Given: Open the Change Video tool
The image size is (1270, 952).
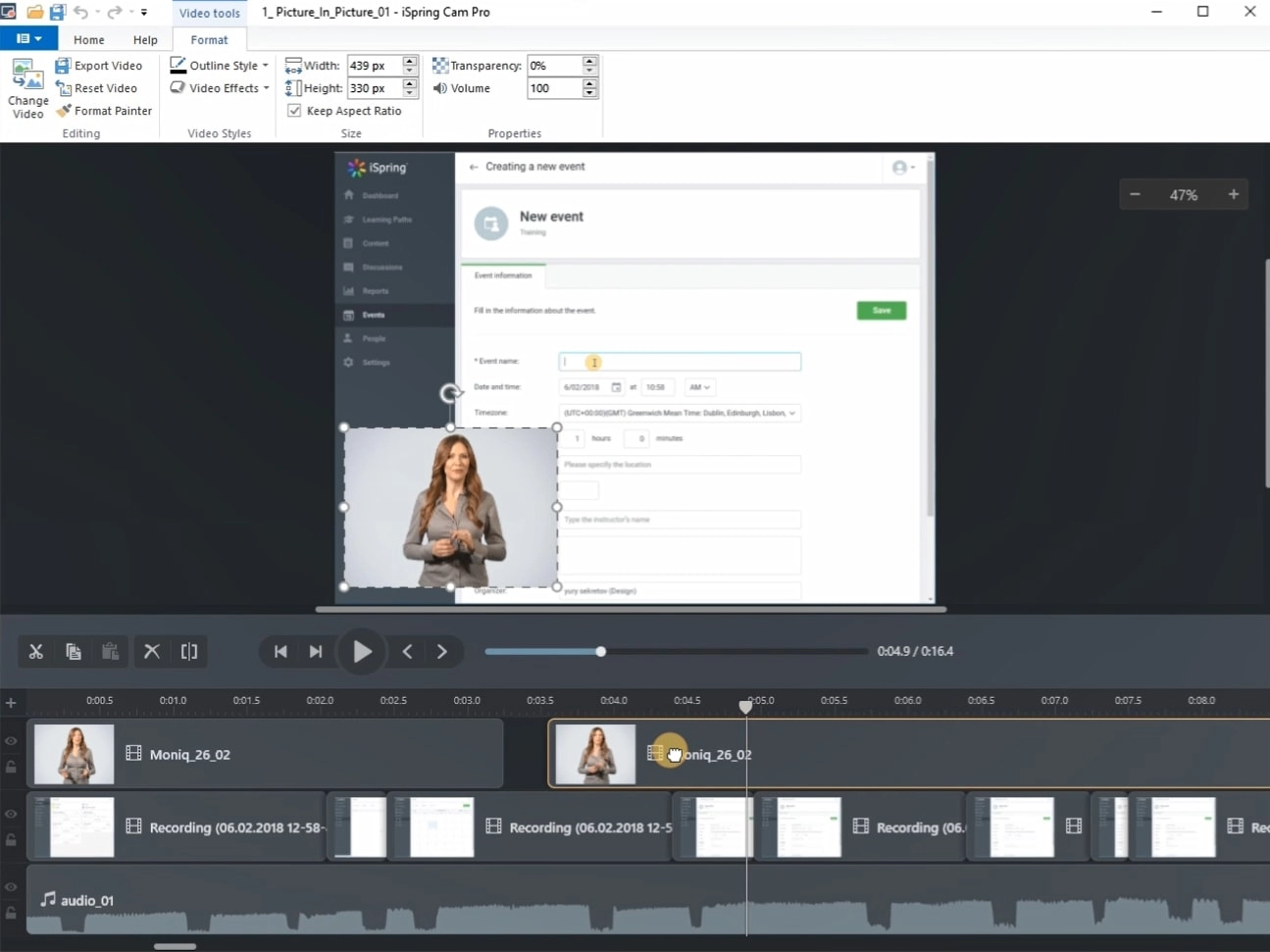Looking at the screenshot, I should pyautogui.click(x=27, y=88).
